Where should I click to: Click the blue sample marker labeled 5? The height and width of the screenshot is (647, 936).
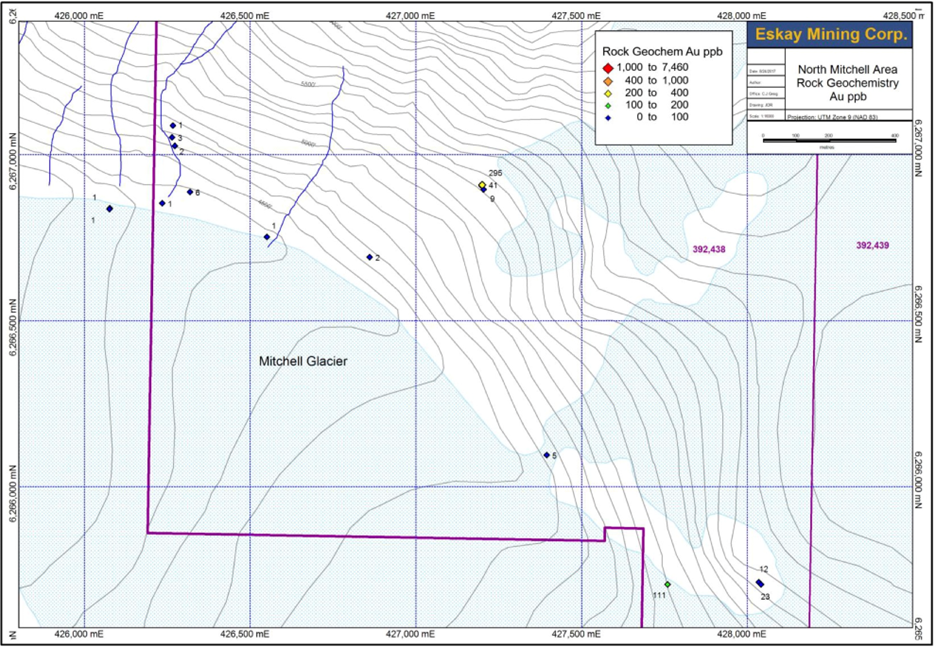547,455
